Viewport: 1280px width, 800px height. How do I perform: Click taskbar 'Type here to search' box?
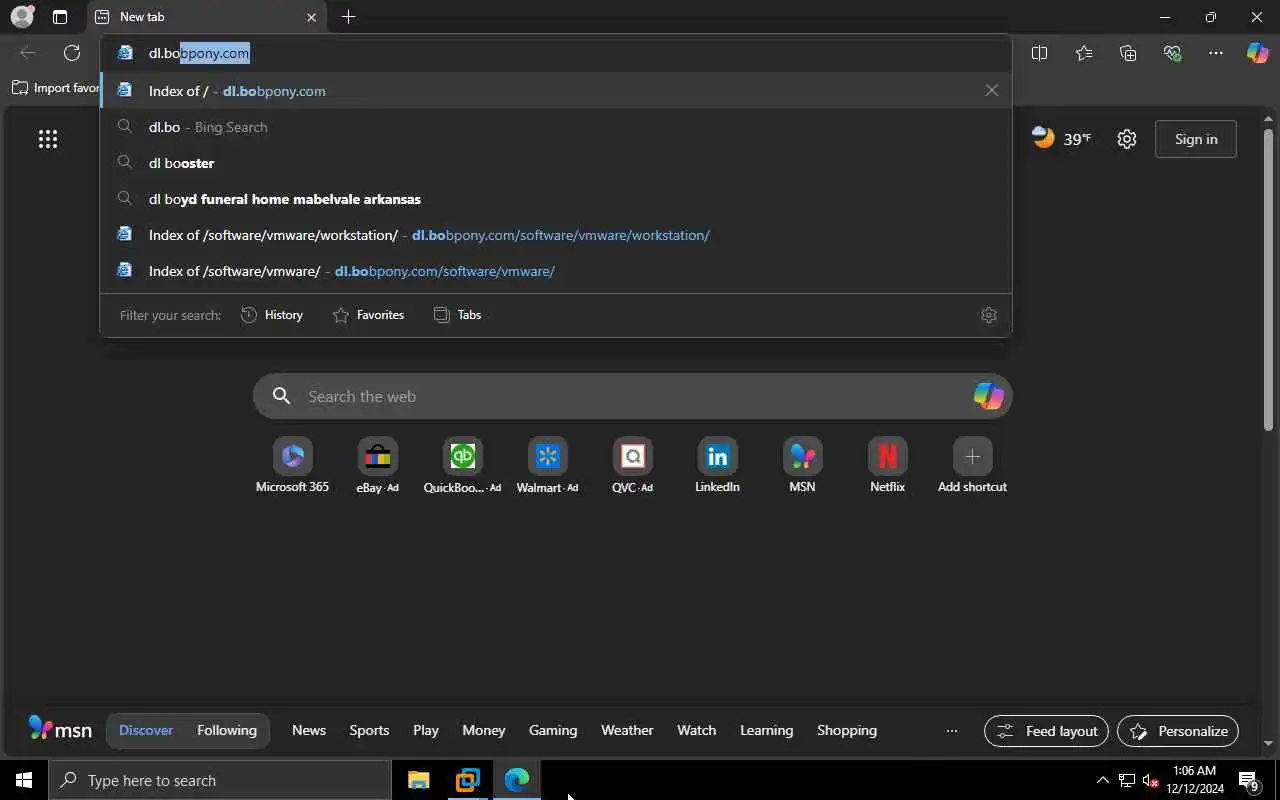[x=220, y=780]
